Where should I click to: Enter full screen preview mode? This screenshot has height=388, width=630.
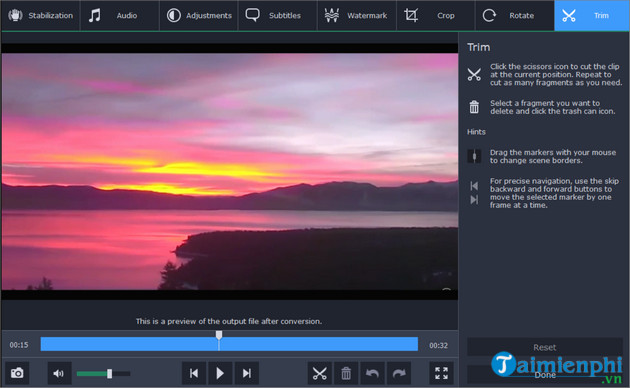442,374
